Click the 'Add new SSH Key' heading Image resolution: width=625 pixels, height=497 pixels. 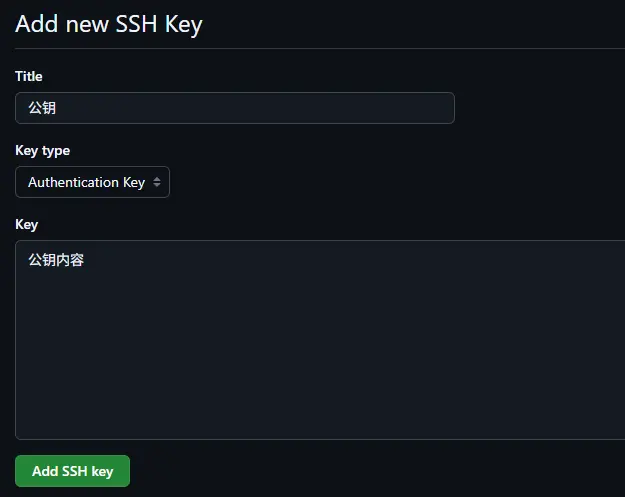pyautogui.click(x=108, y=24)
